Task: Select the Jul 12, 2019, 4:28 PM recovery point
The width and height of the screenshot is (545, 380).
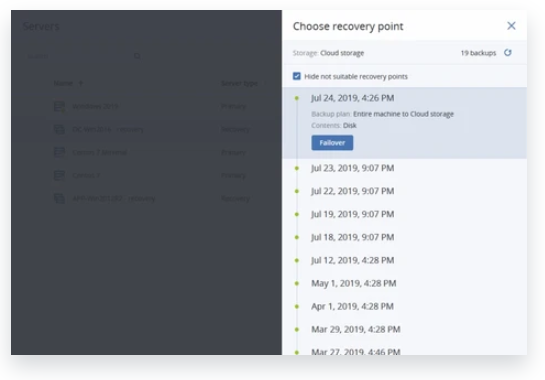Action: click(352, 260)
